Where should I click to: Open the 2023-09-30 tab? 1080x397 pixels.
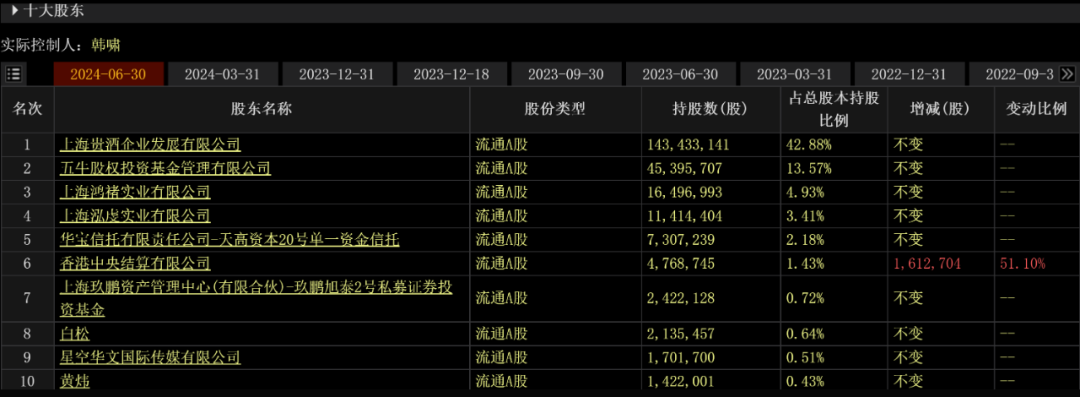[x=566, y=74]
